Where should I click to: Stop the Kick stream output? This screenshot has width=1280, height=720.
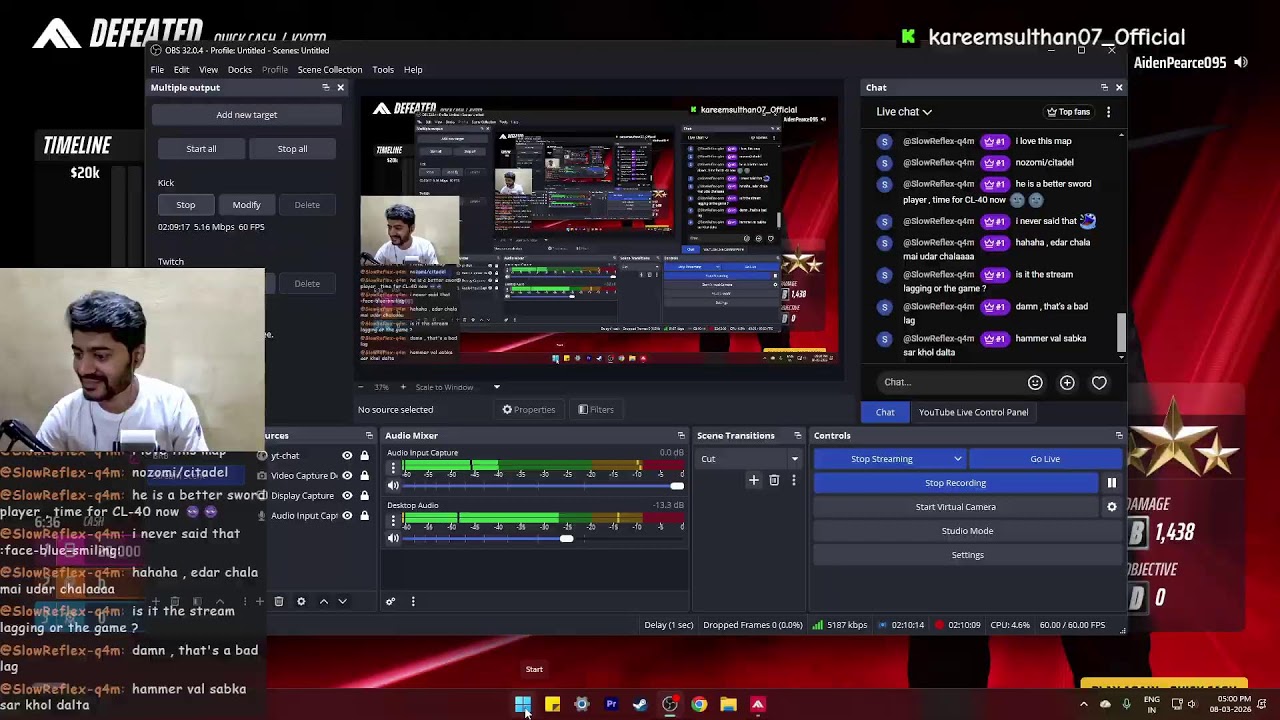click(x=186, y=205)
